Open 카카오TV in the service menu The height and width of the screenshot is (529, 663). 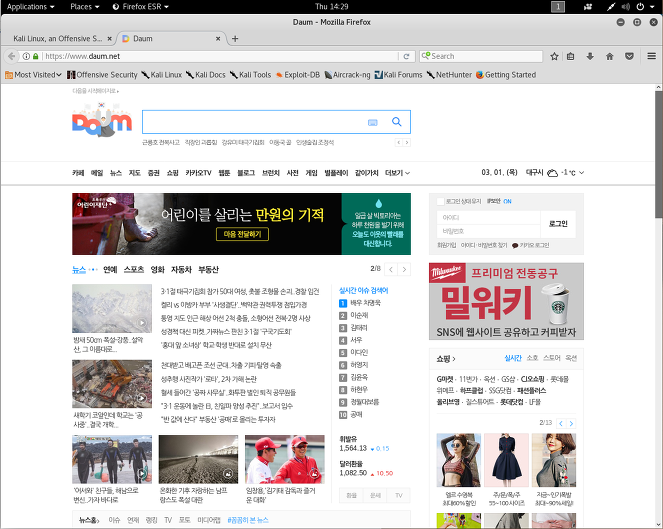pos(198,173)
